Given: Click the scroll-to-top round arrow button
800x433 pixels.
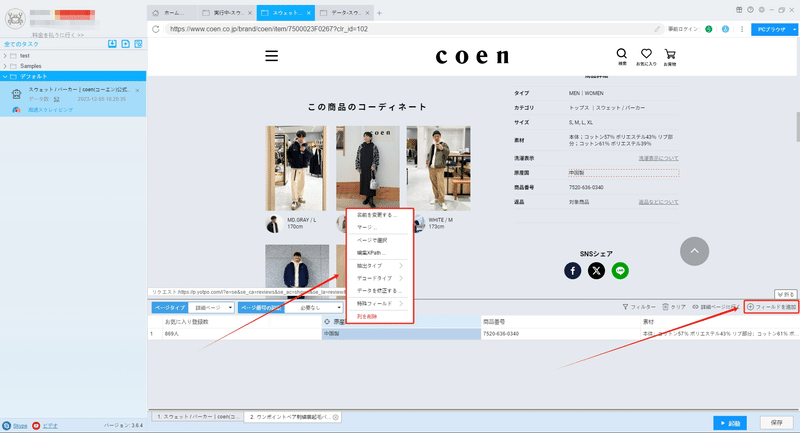Looking at the screenshot, I should 694,251.
